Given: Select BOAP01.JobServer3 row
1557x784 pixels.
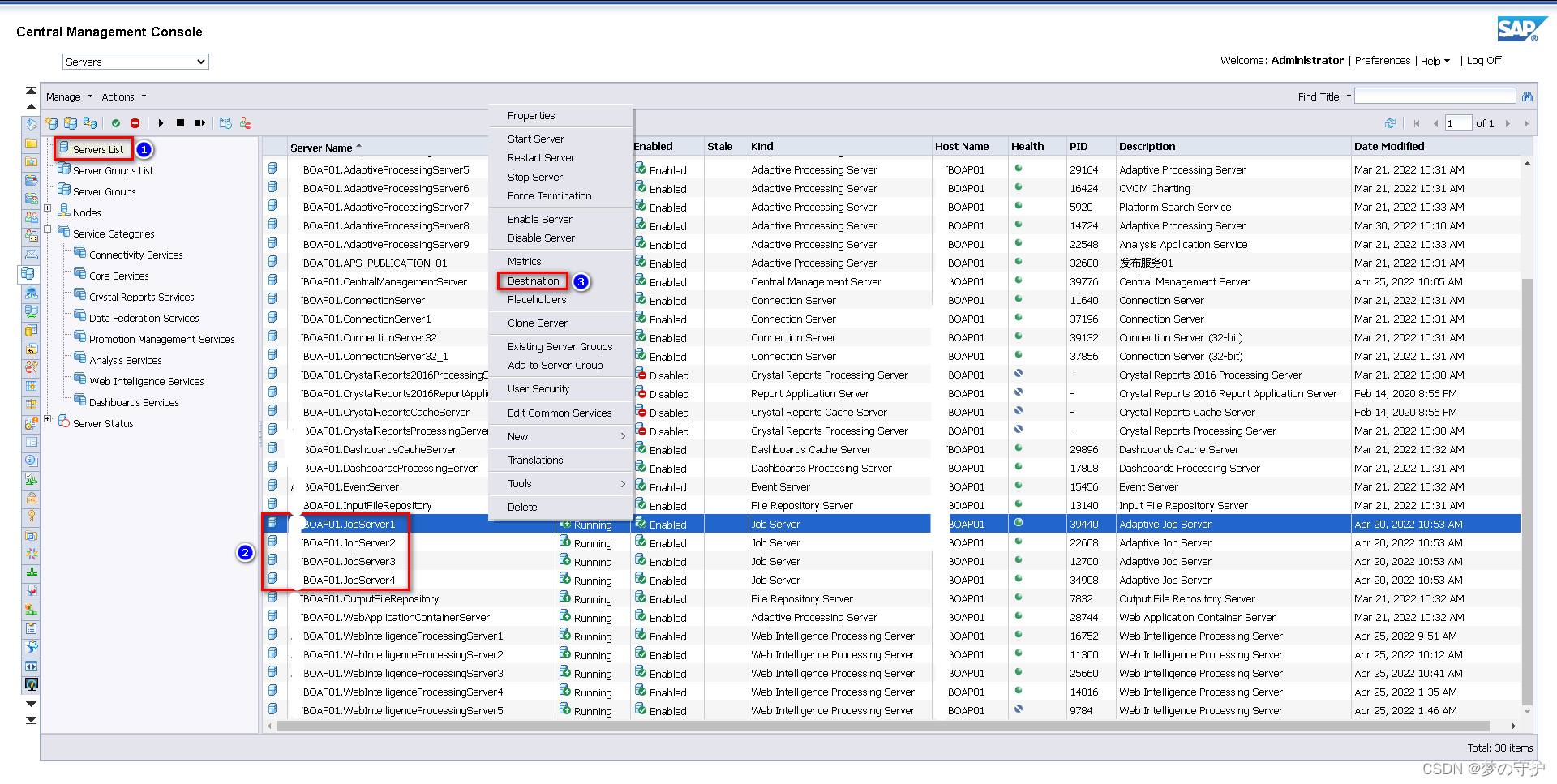Looking at the screenshot, I should click(892, 561).
